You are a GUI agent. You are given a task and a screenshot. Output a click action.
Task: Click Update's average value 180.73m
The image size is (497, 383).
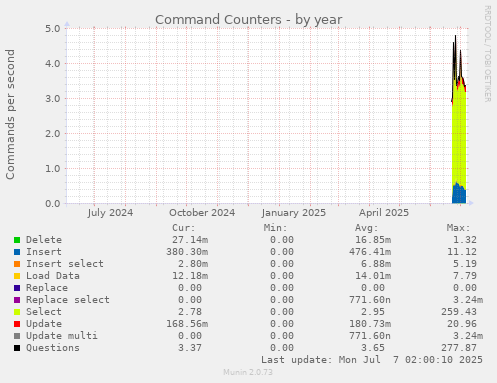pos(370,324)
